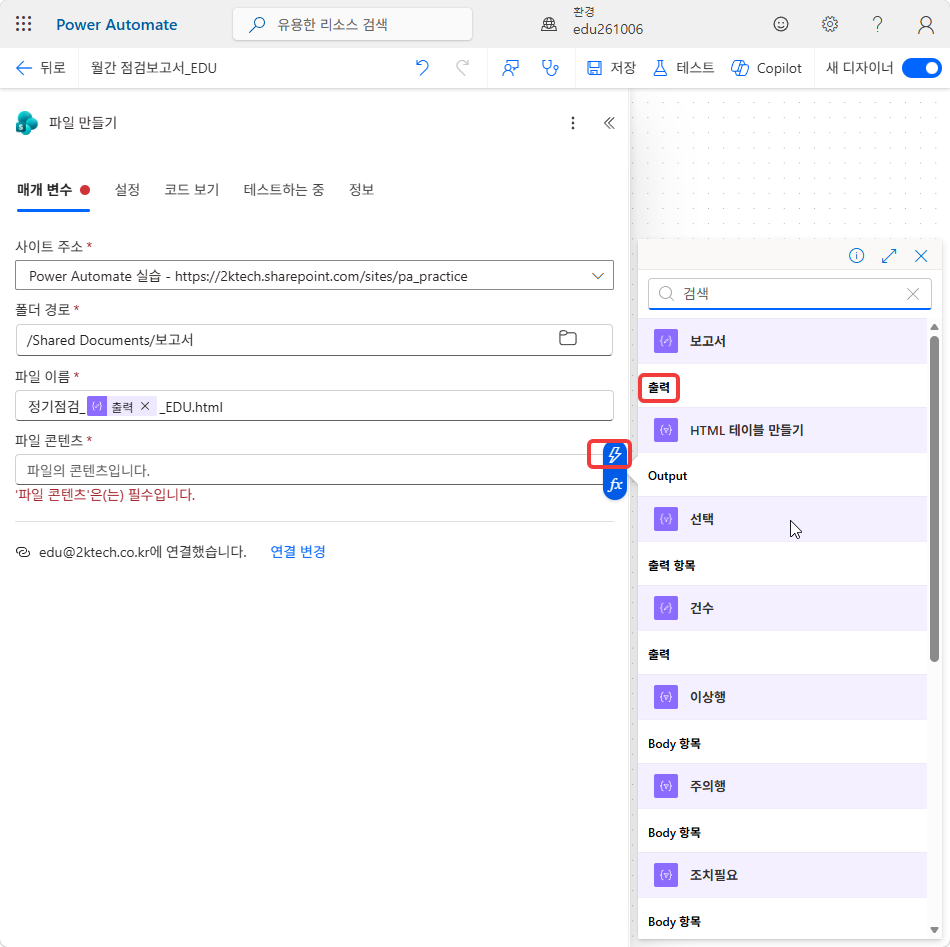Click the redo arrow icon
Image resolution: width=950 pixels, height=947 pixels.
462,67
